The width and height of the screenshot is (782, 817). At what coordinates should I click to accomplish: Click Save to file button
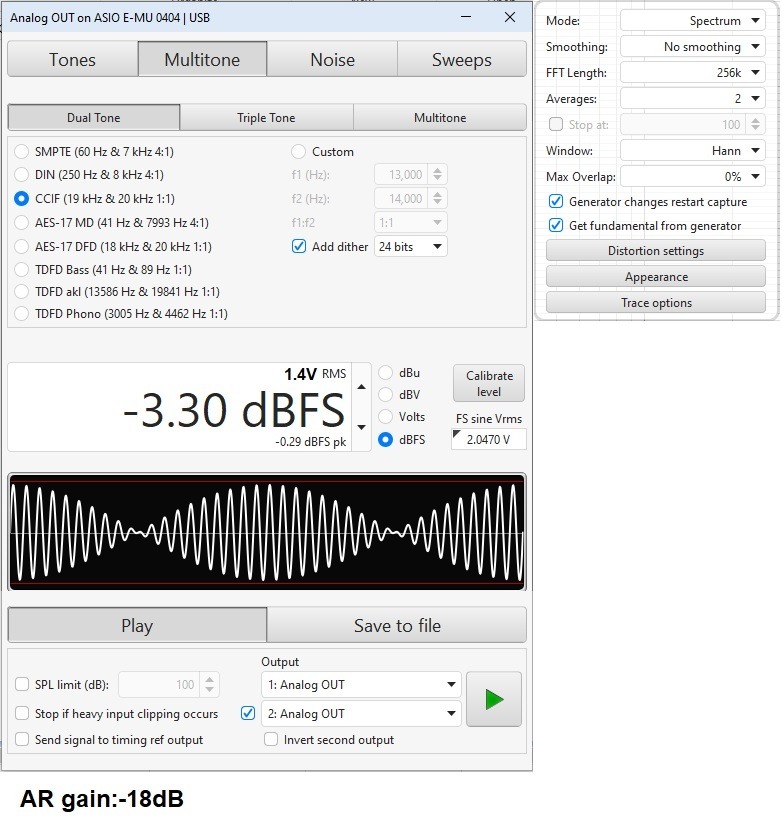tap(397, 625)
